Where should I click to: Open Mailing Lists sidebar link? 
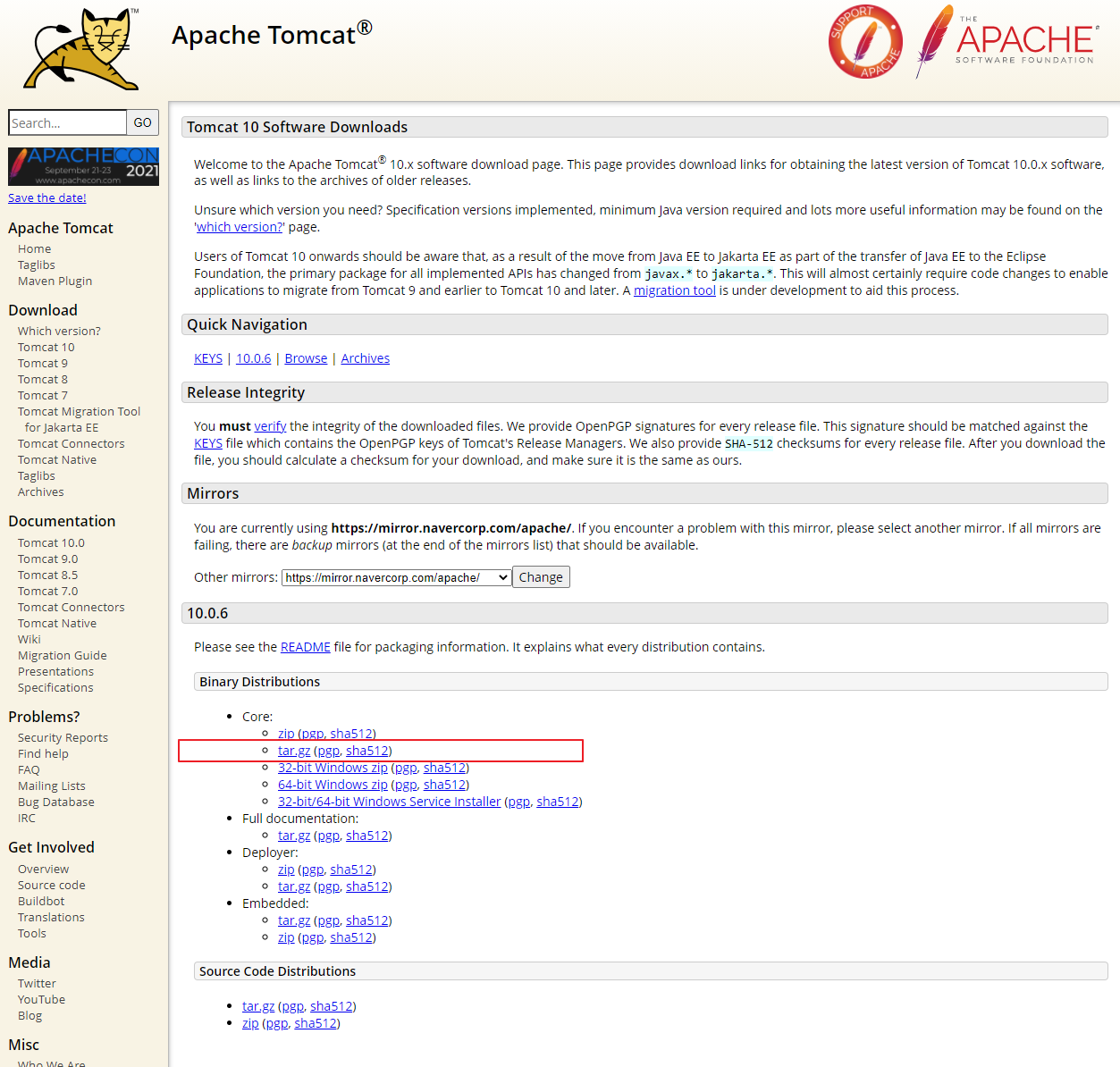pos(52,786)
